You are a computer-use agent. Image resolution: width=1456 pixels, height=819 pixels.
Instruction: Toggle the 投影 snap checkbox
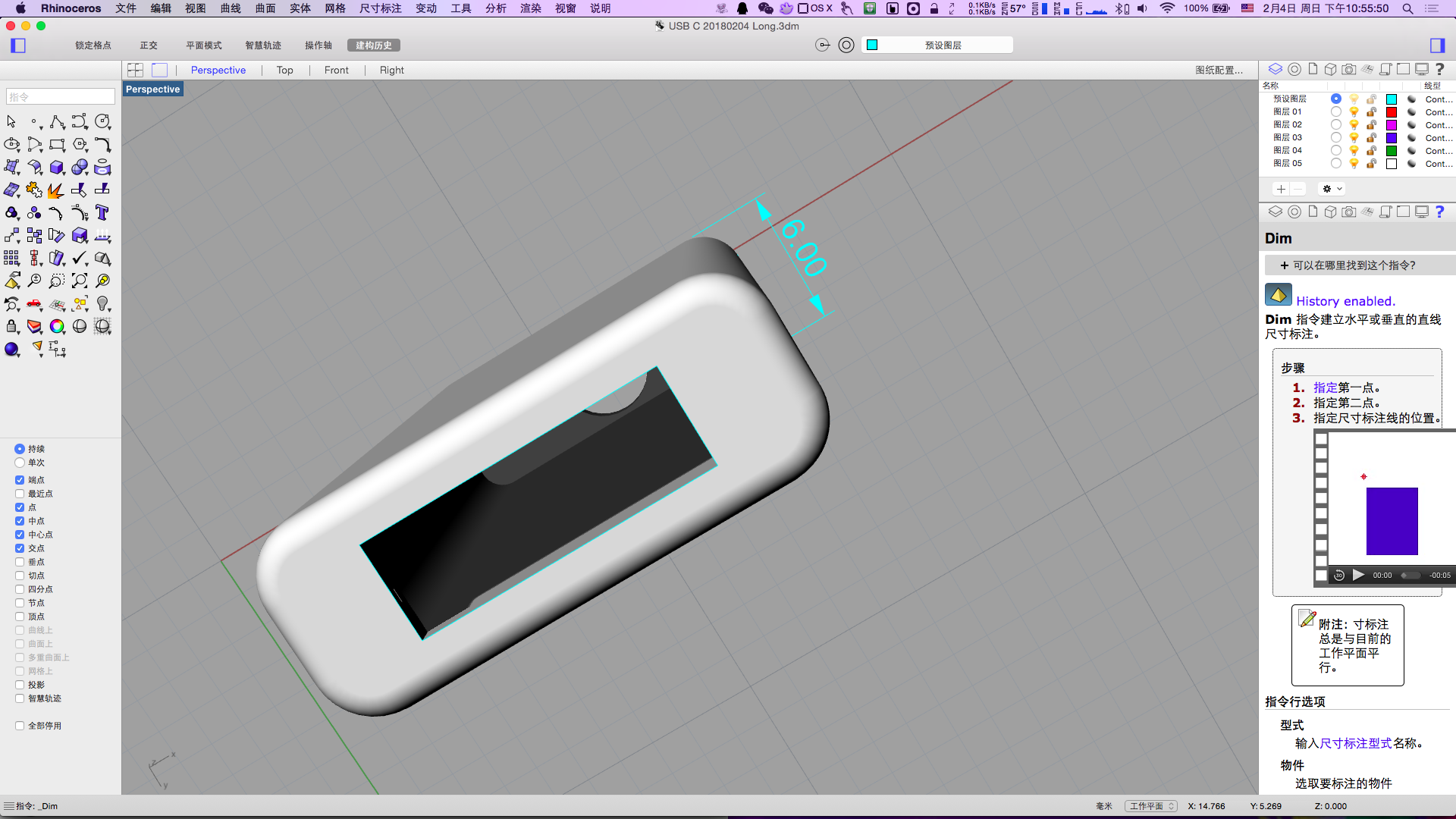pyautogui.click(x=20, y=685)
